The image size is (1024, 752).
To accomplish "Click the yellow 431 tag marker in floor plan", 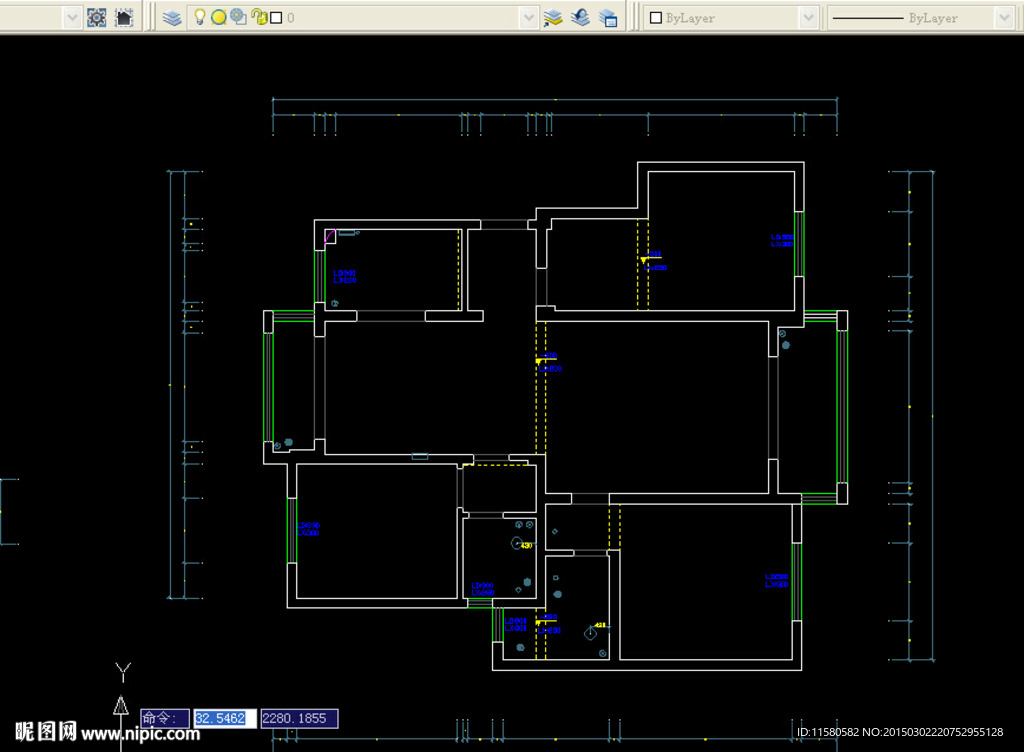I will coord(600,626).
